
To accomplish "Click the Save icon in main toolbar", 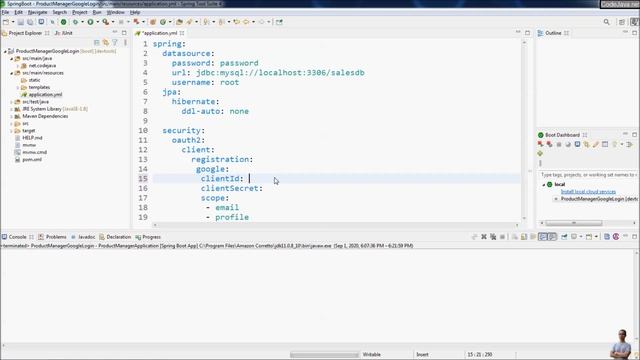I will 20,22.
